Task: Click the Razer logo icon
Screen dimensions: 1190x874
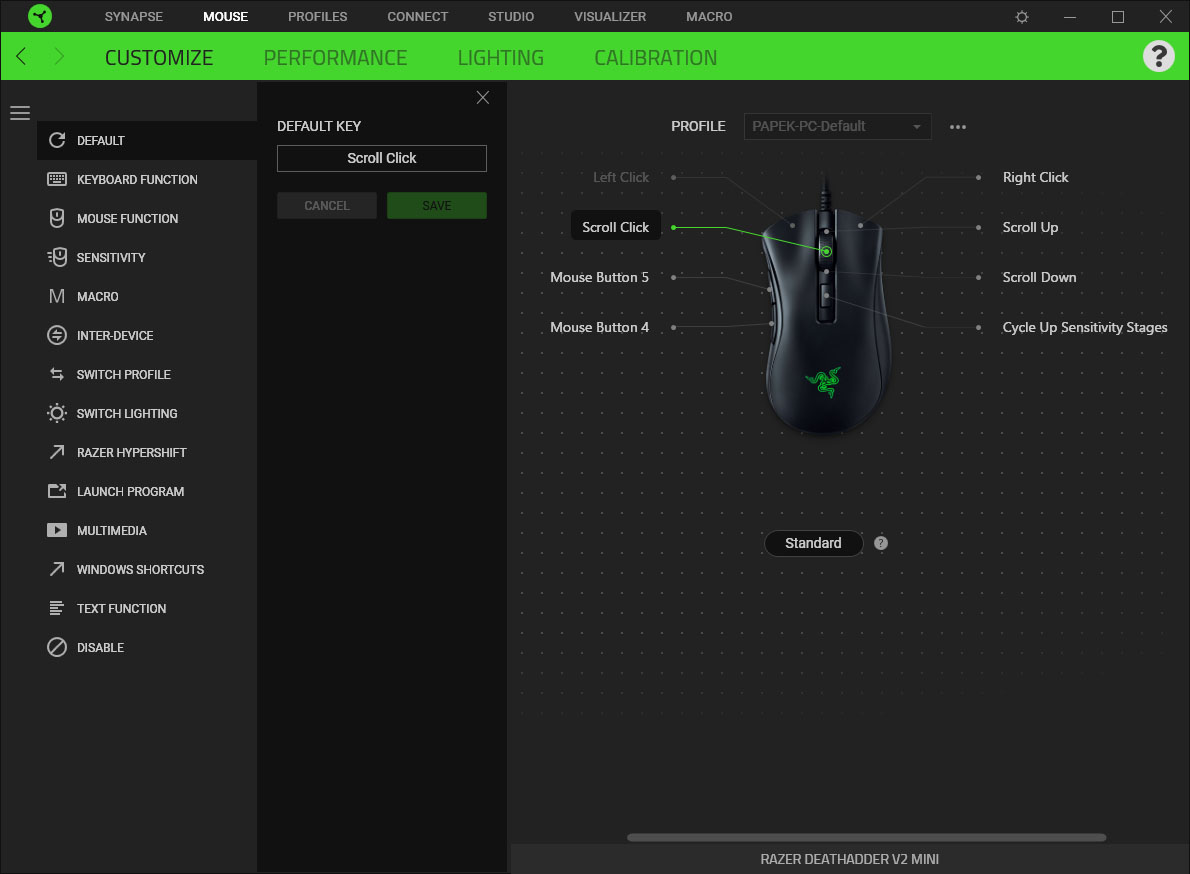Action: (39, 16)
